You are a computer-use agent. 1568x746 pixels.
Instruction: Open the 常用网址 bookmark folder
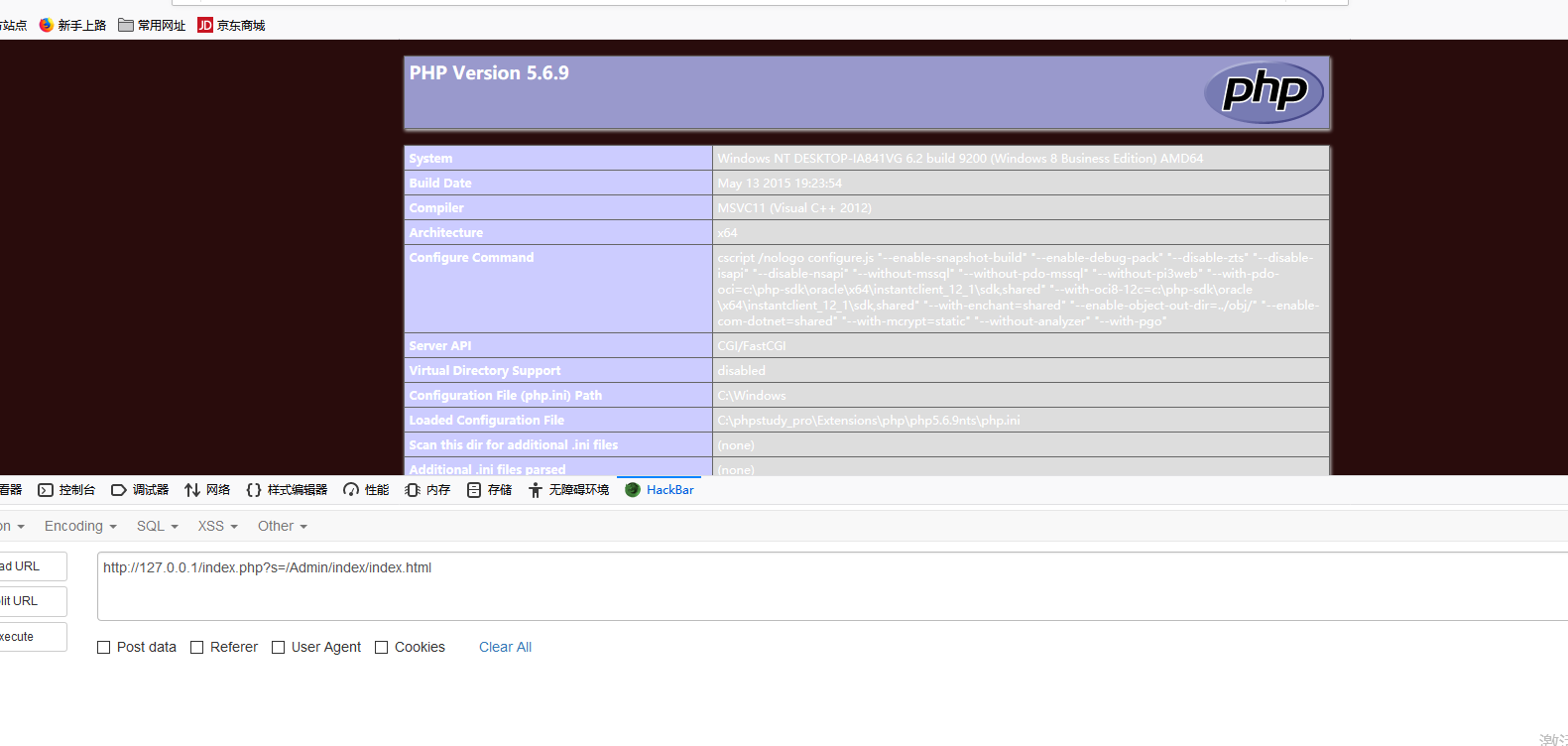[x=152, y=25]
